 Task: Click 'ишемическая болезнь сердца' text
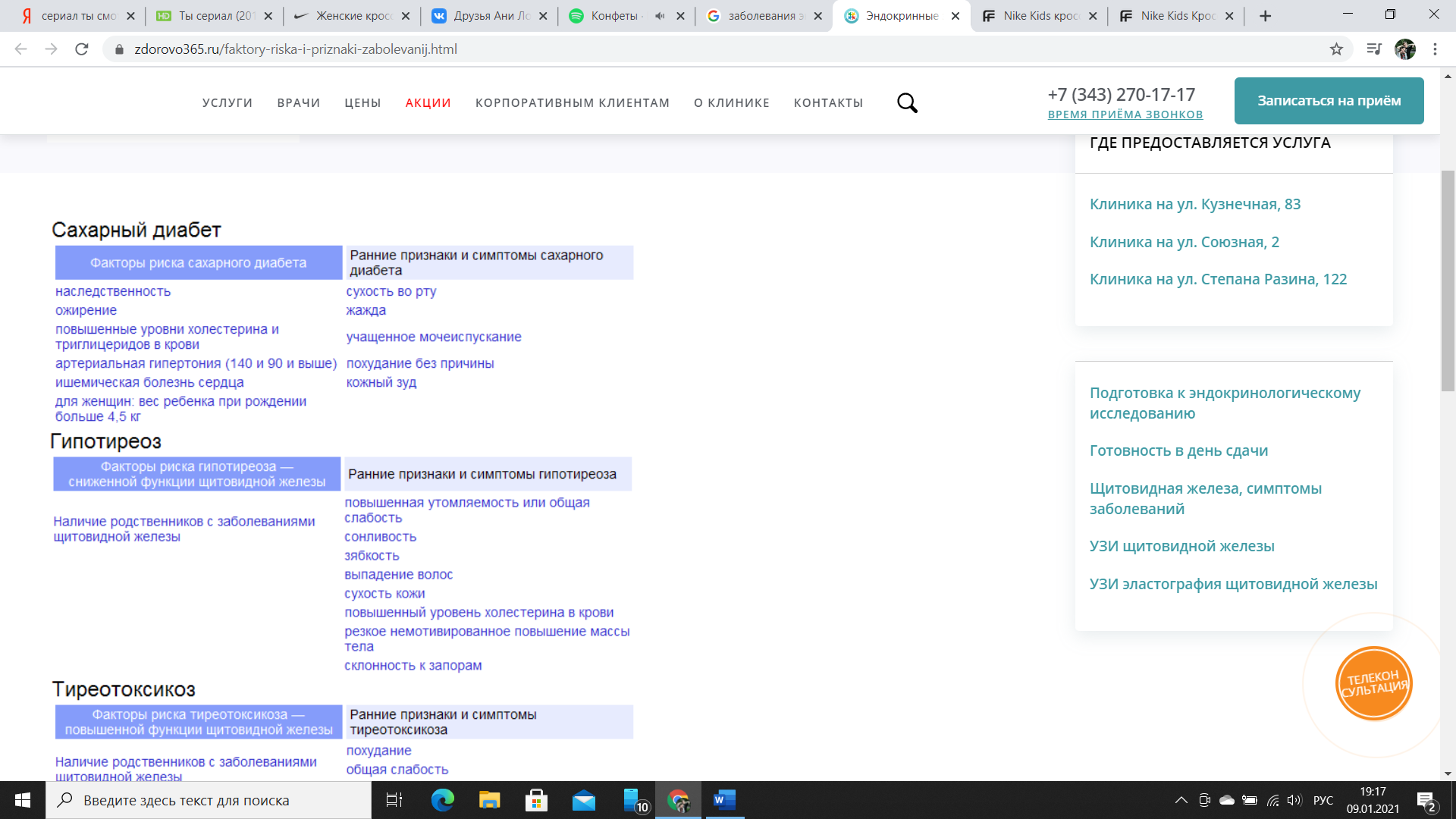coord(149,382)
